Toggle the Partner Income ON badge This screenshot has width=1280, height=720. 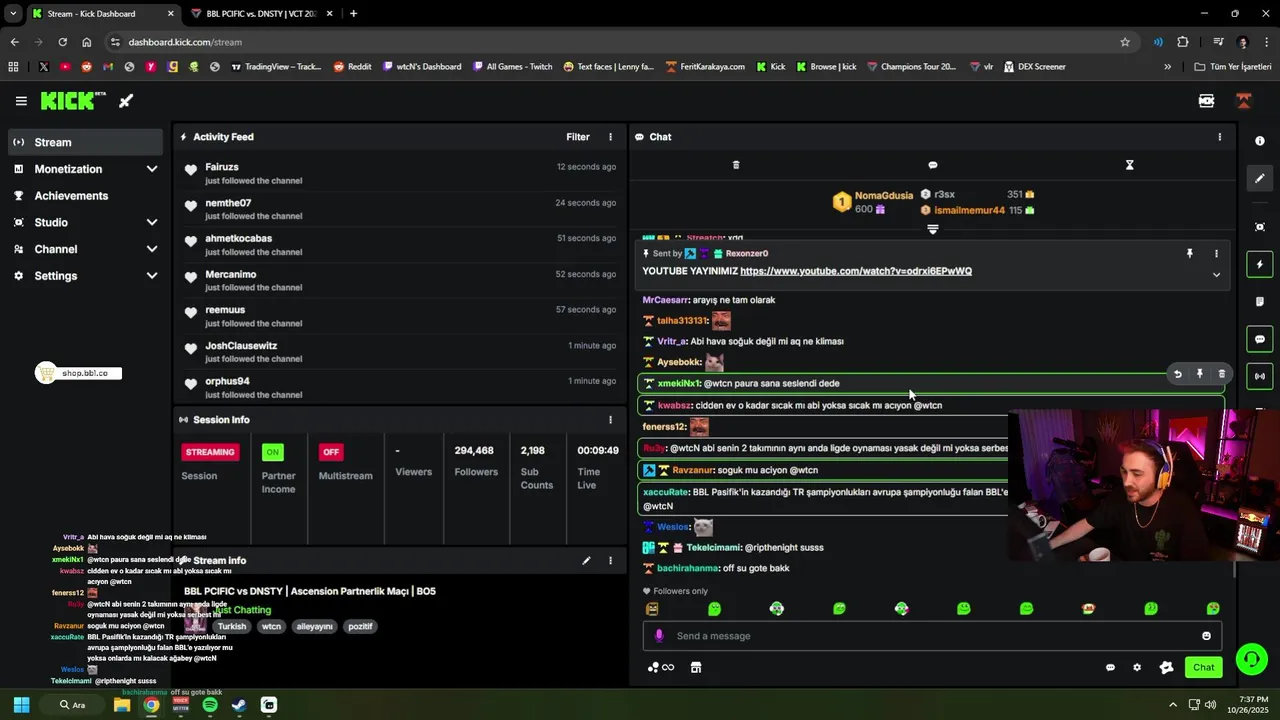272,452
